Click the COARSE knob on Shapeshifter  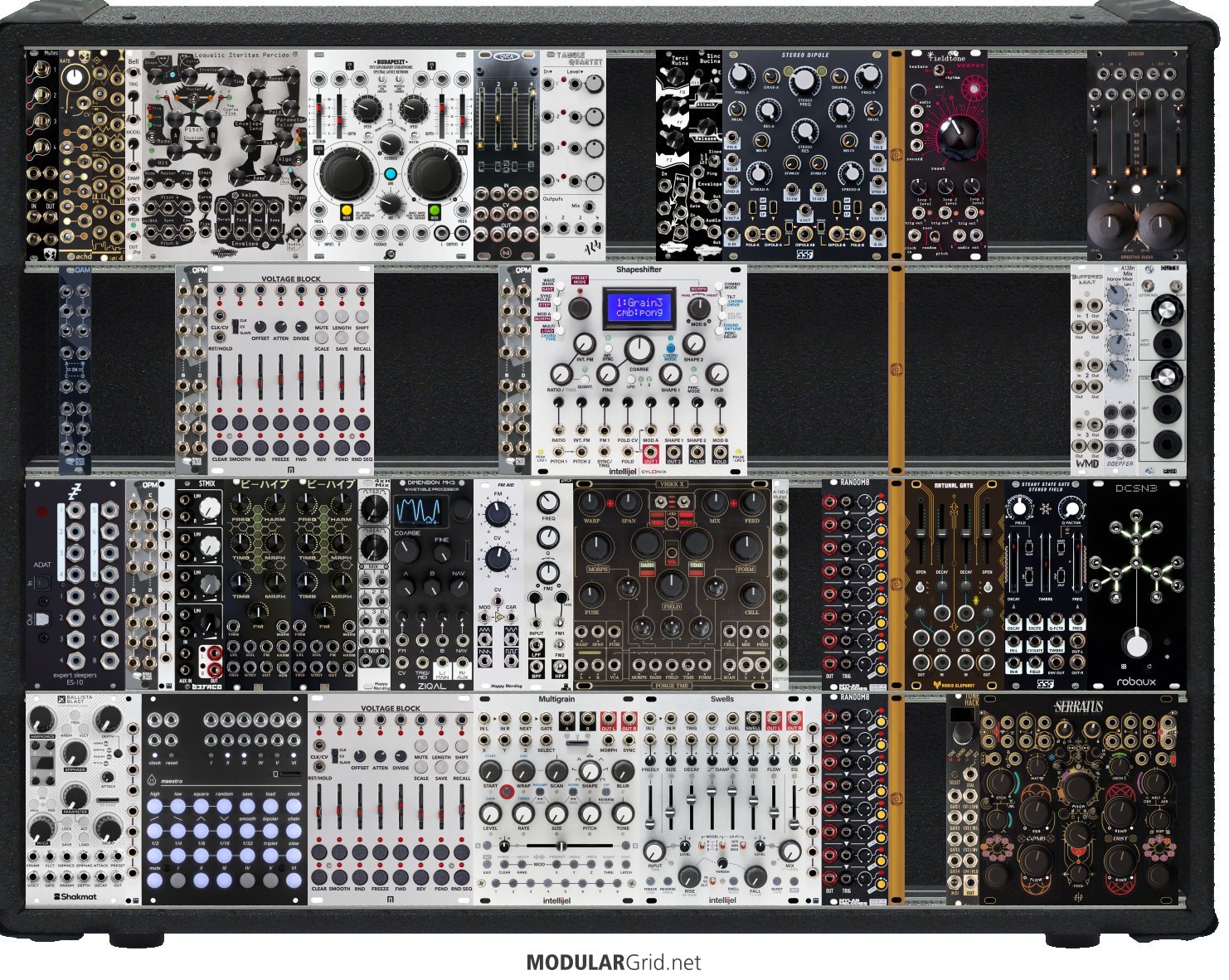pyautogui.click(x=639, y=350)
